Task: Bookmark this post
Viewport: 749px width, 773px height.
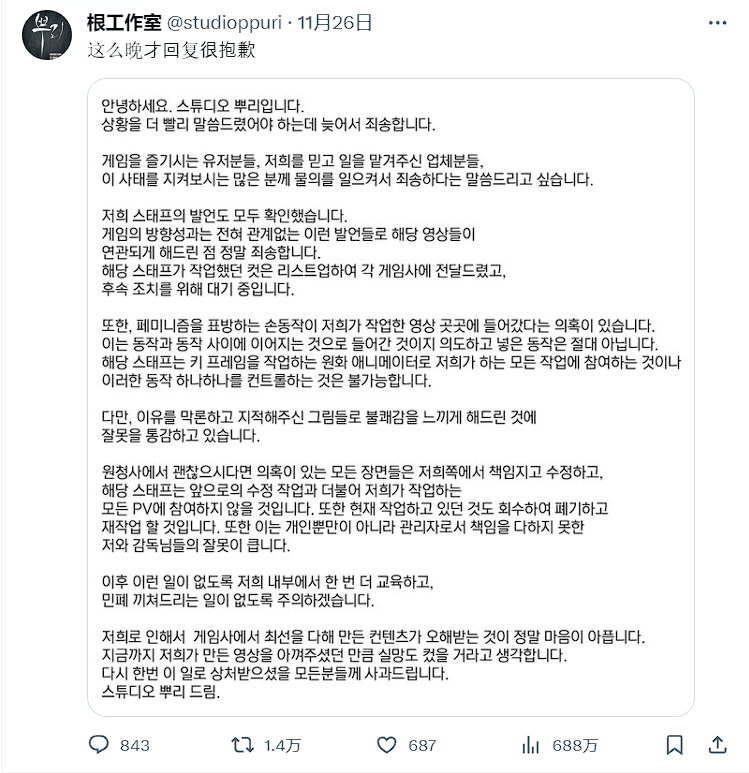Action: tap(674, 745)
